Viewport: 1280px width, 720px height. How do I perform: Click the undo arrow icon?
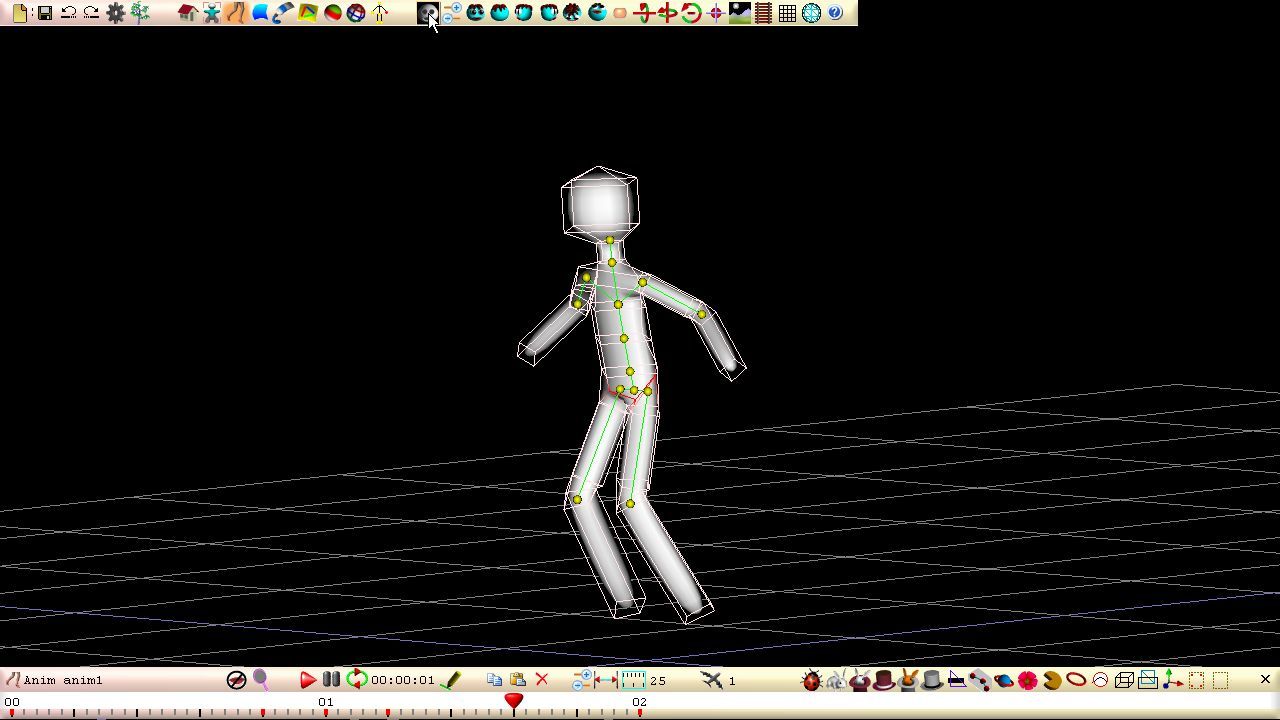[x=68, y=13]
